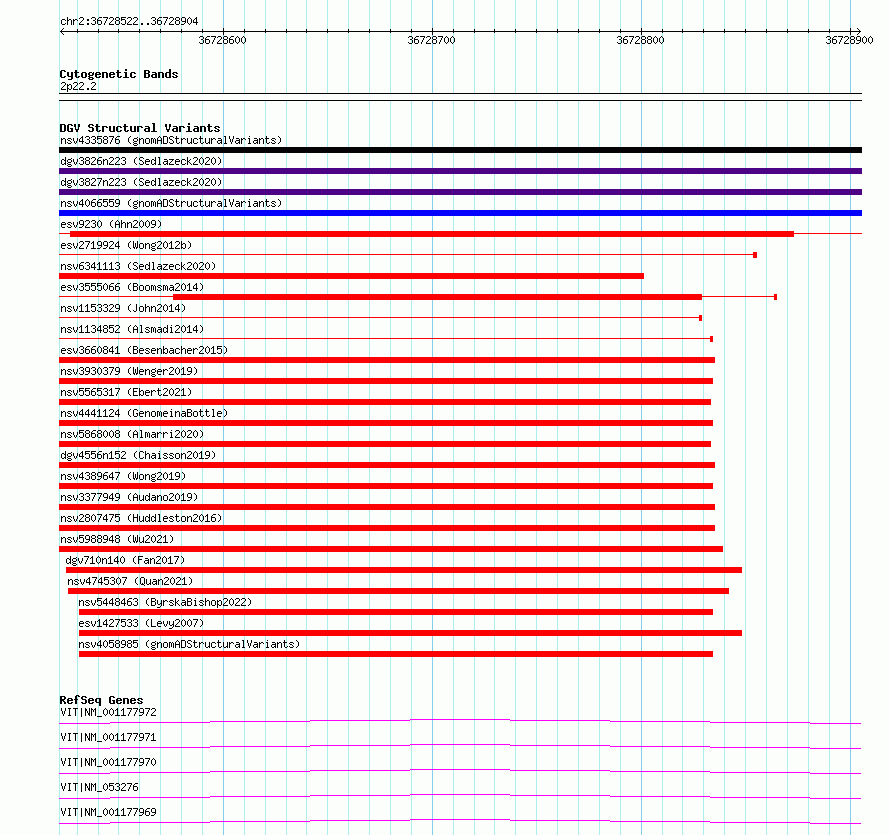This screenshot has height=835, width=890.
Task: Click dgv4556n152 Chaisson2019 label
Action: (138, 455)
